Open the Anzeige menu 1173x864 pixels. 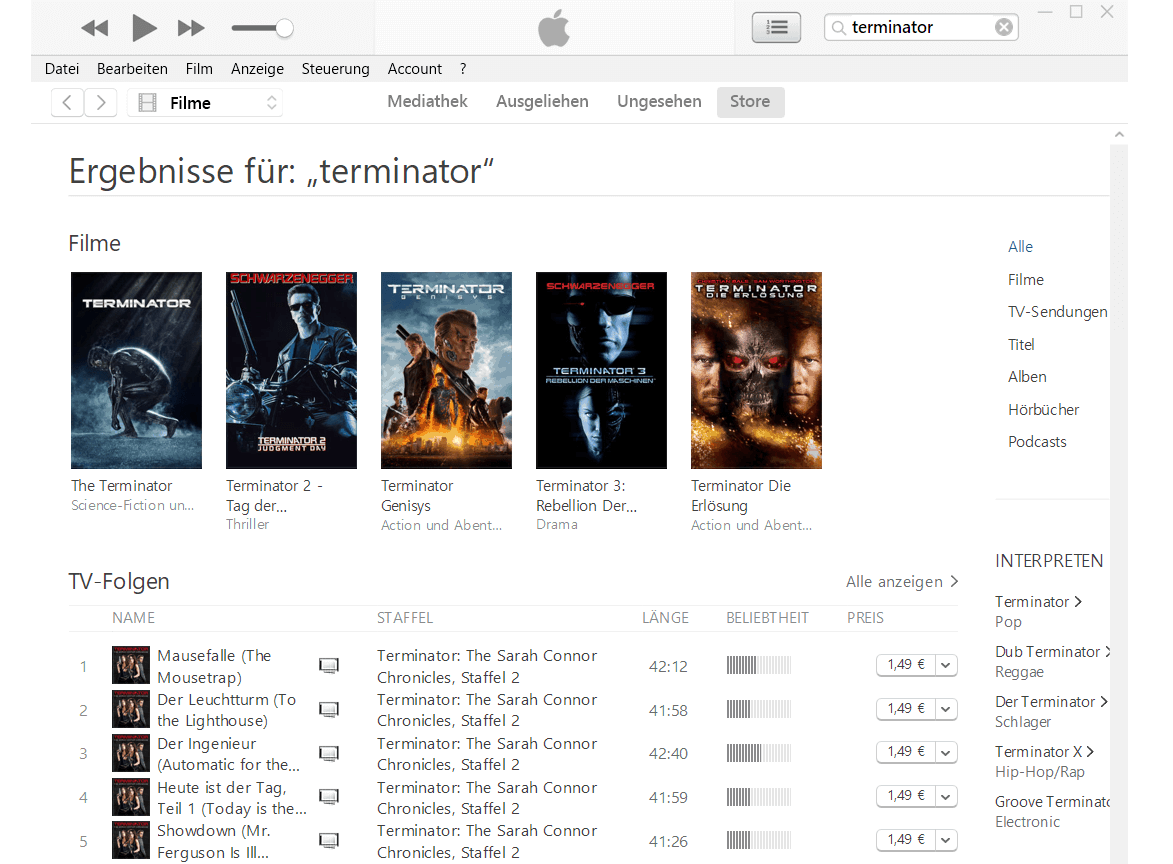tap(257, 69)
